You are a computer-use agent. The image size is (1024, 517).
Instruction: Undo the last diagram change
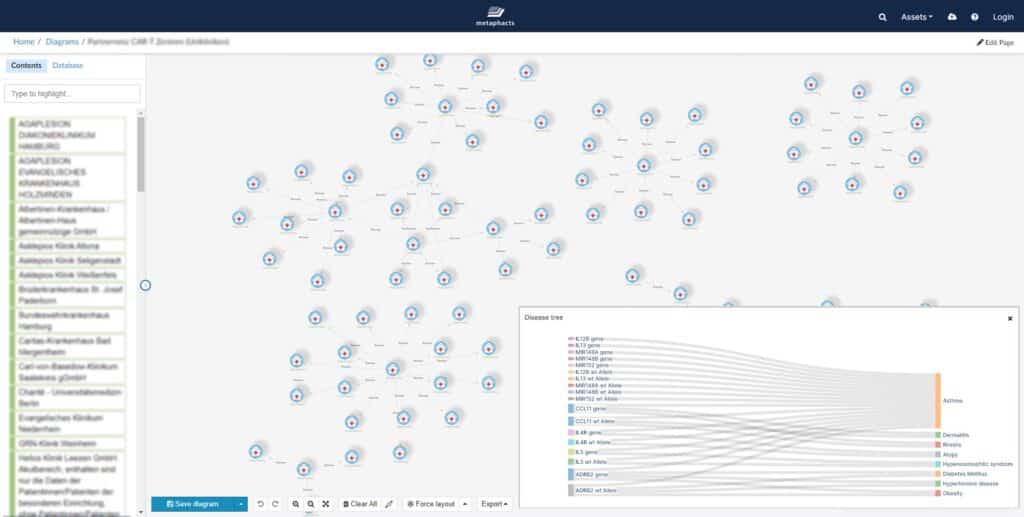[x=259, y=504]
